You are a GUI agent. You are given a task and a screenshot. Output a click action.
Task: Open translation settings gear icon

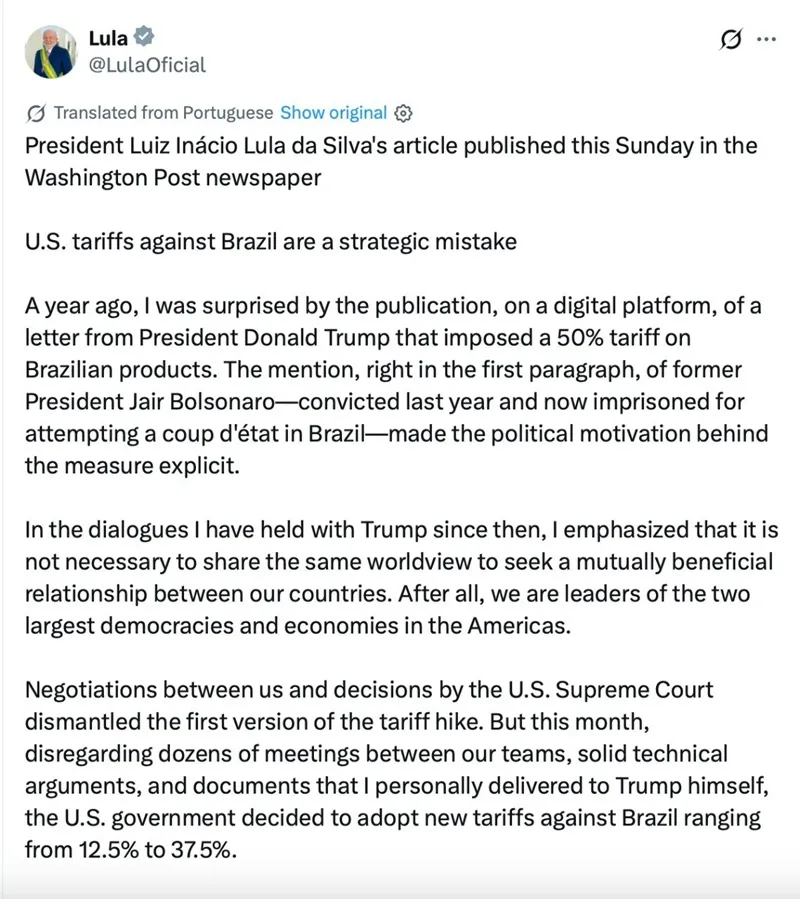point(403,114)
